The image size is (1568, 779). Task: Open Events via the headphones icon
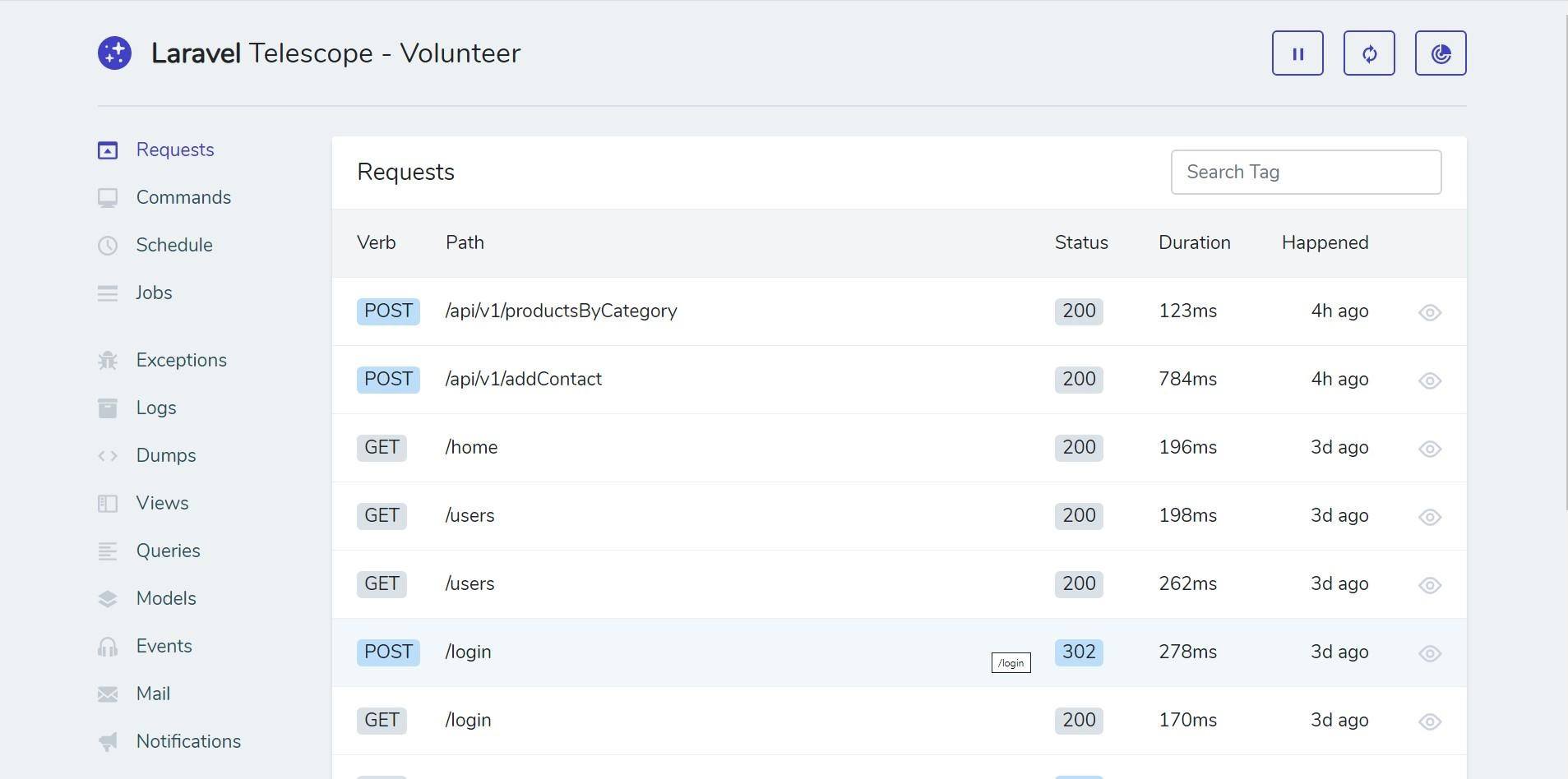point(108,646)
